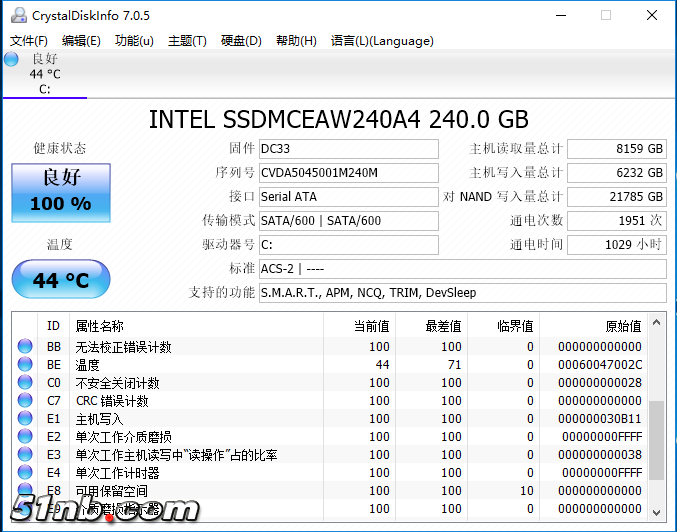Image resolution: width=677 pixels, height=532 pixels.
Task: Select the C: drive status orb icon
Action: pos(11,59)
